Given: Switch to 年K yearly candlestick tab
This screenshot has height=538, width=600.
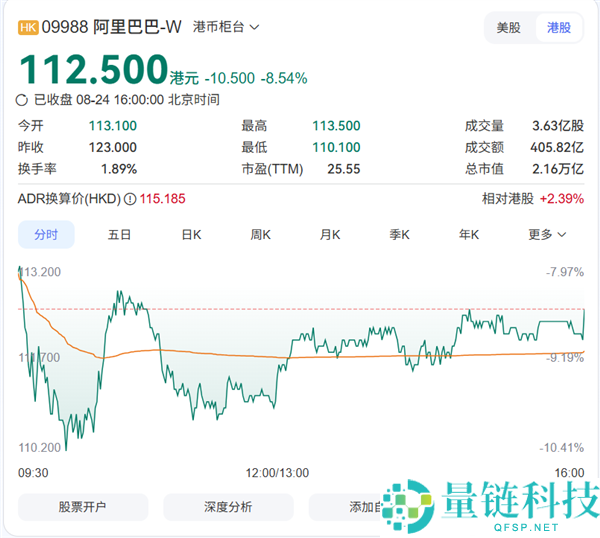Looking at the screenshot, I should click(x=469, y=235).
